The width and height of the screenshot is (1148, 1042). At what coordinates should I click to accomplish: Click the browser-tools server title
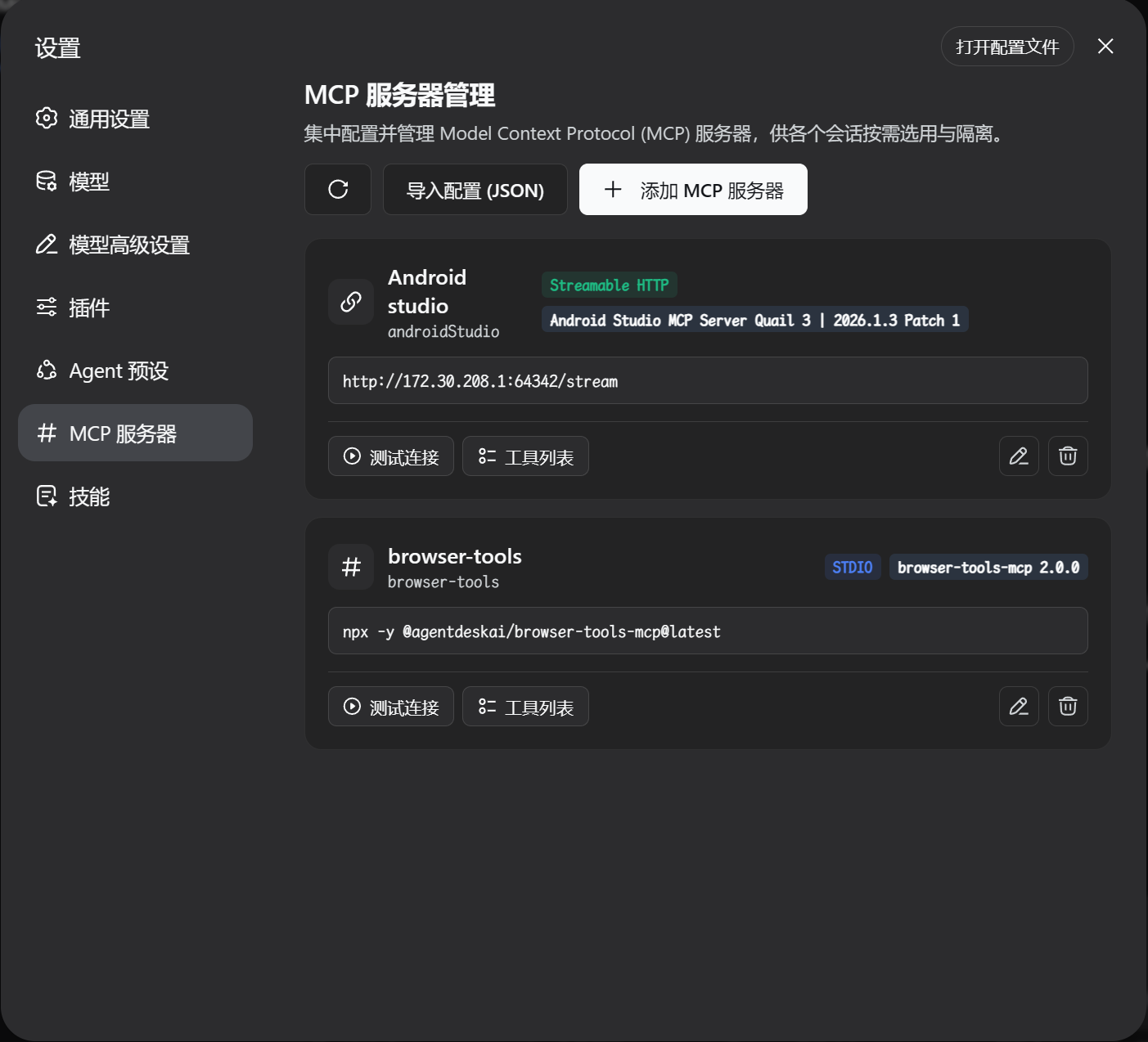[x=455, y=556]
